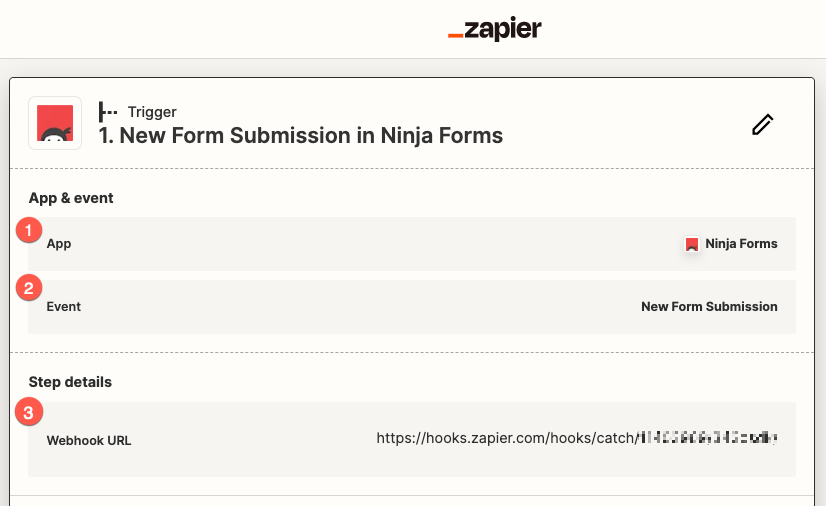Screen dimensions: 826x506
Task: Click the Event row label
Action: pyautogui.click(x=64, y=307)
